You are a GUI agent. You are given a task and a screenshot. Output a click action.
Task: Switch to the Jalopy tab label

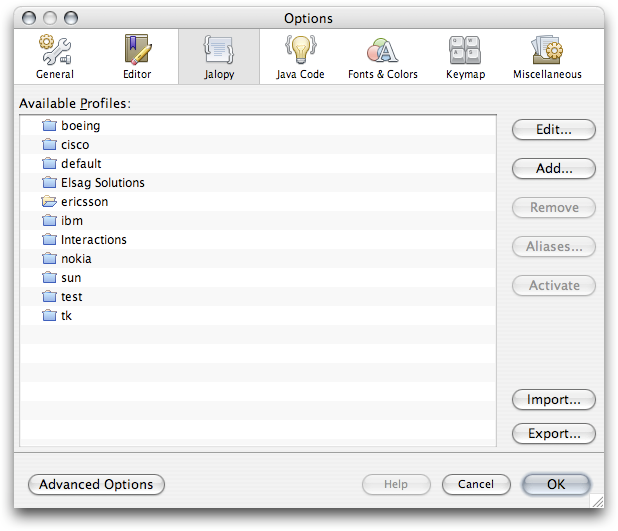219,75
